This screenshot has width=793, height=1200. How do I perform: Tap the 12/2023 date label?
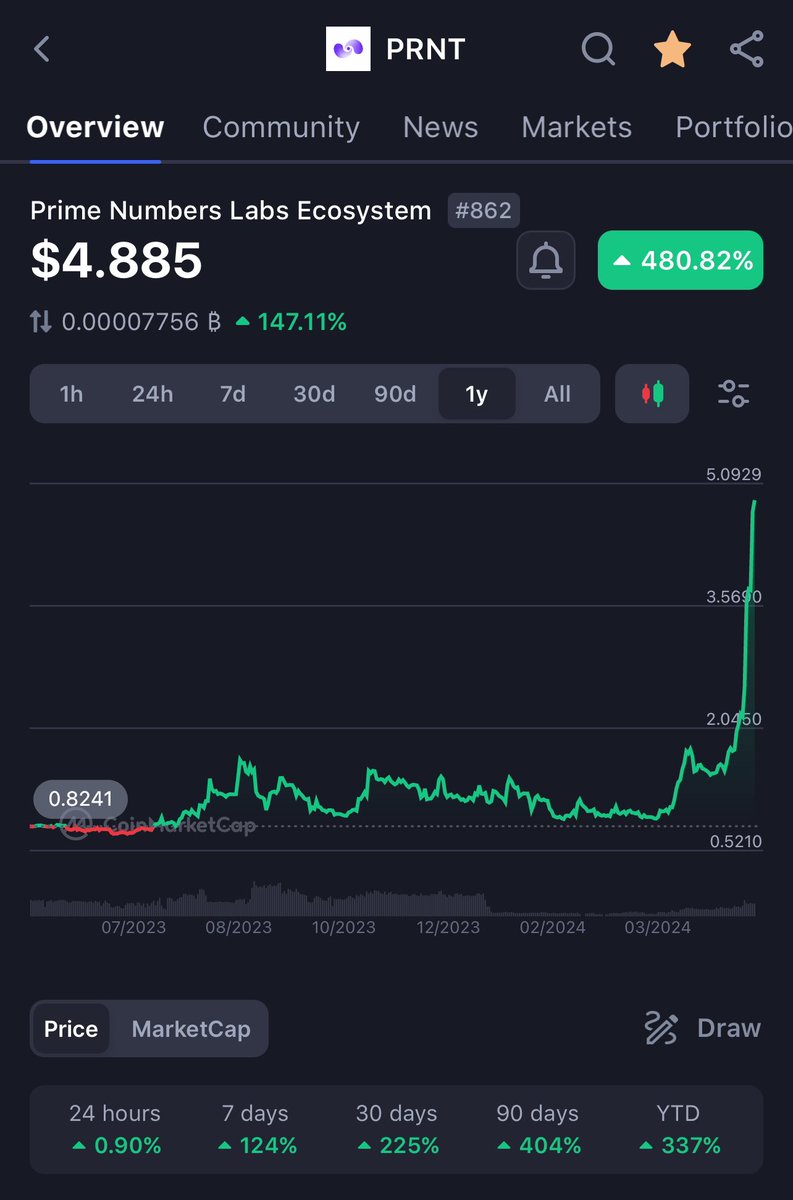tap(448, 927)
